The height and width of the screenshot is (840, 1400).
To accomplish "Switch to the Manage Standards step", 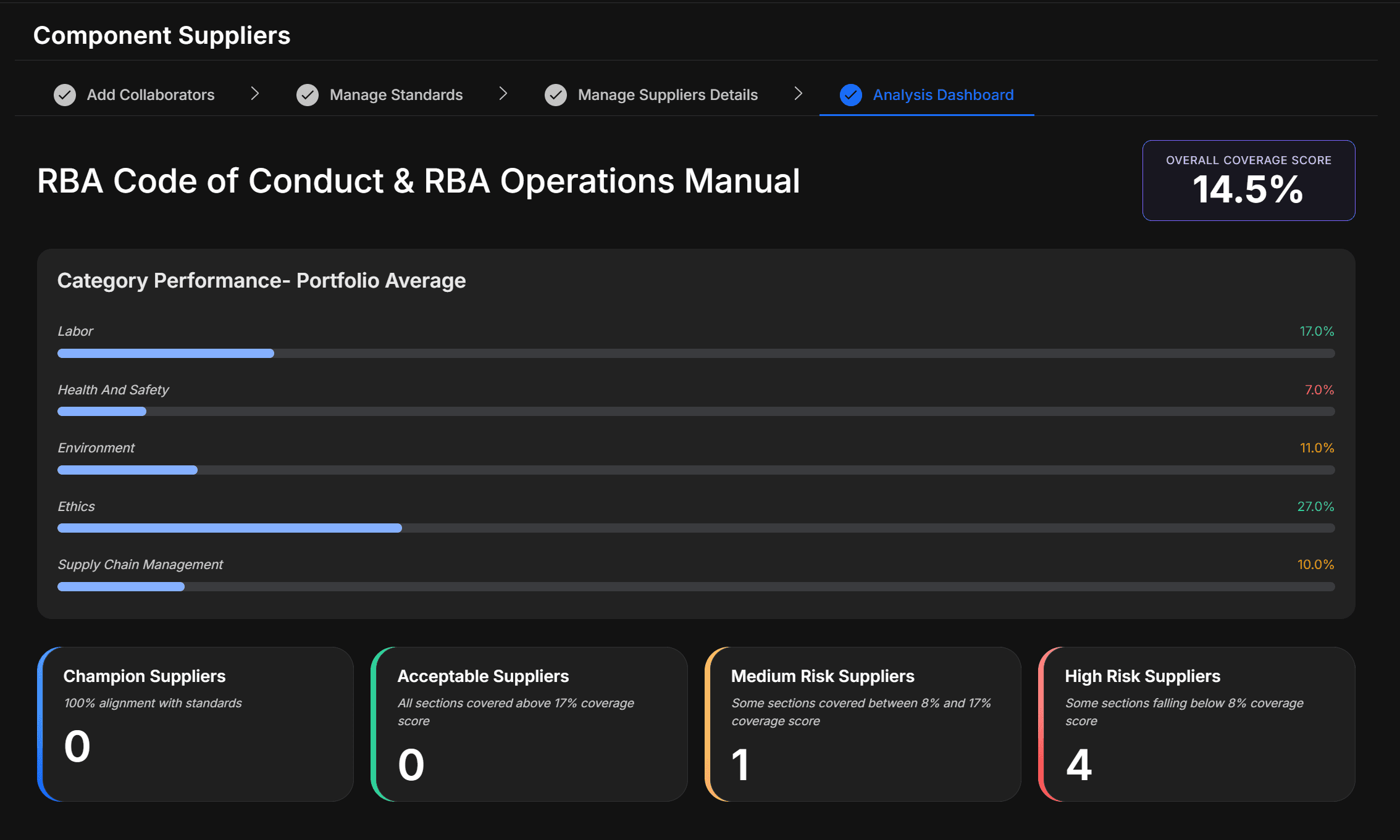I will (396, 94).
